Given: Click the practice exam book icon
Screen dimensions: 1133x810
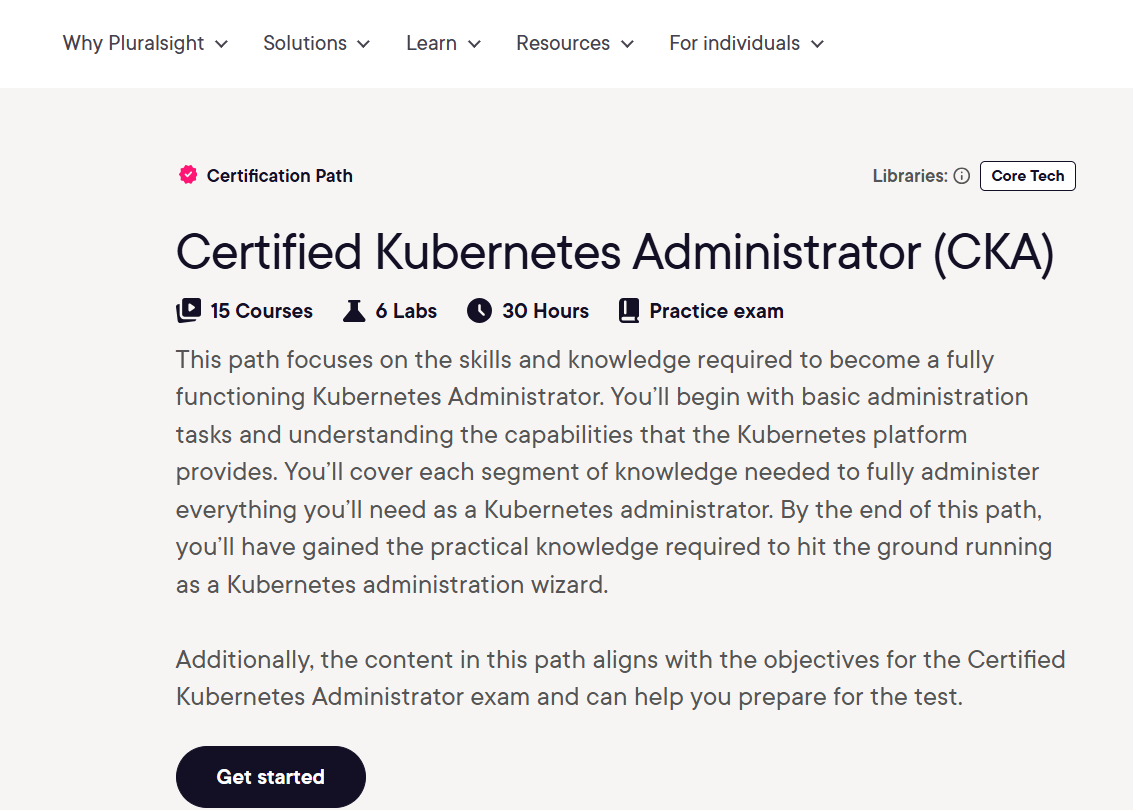Looking at the screenshot, I should click(629, 311).
